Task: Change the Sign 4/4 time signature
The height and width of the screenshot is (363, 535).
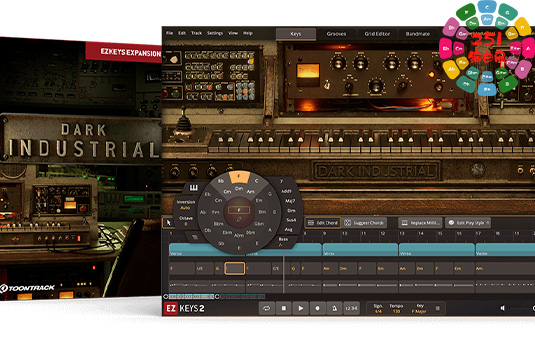Action: point(378,308)
